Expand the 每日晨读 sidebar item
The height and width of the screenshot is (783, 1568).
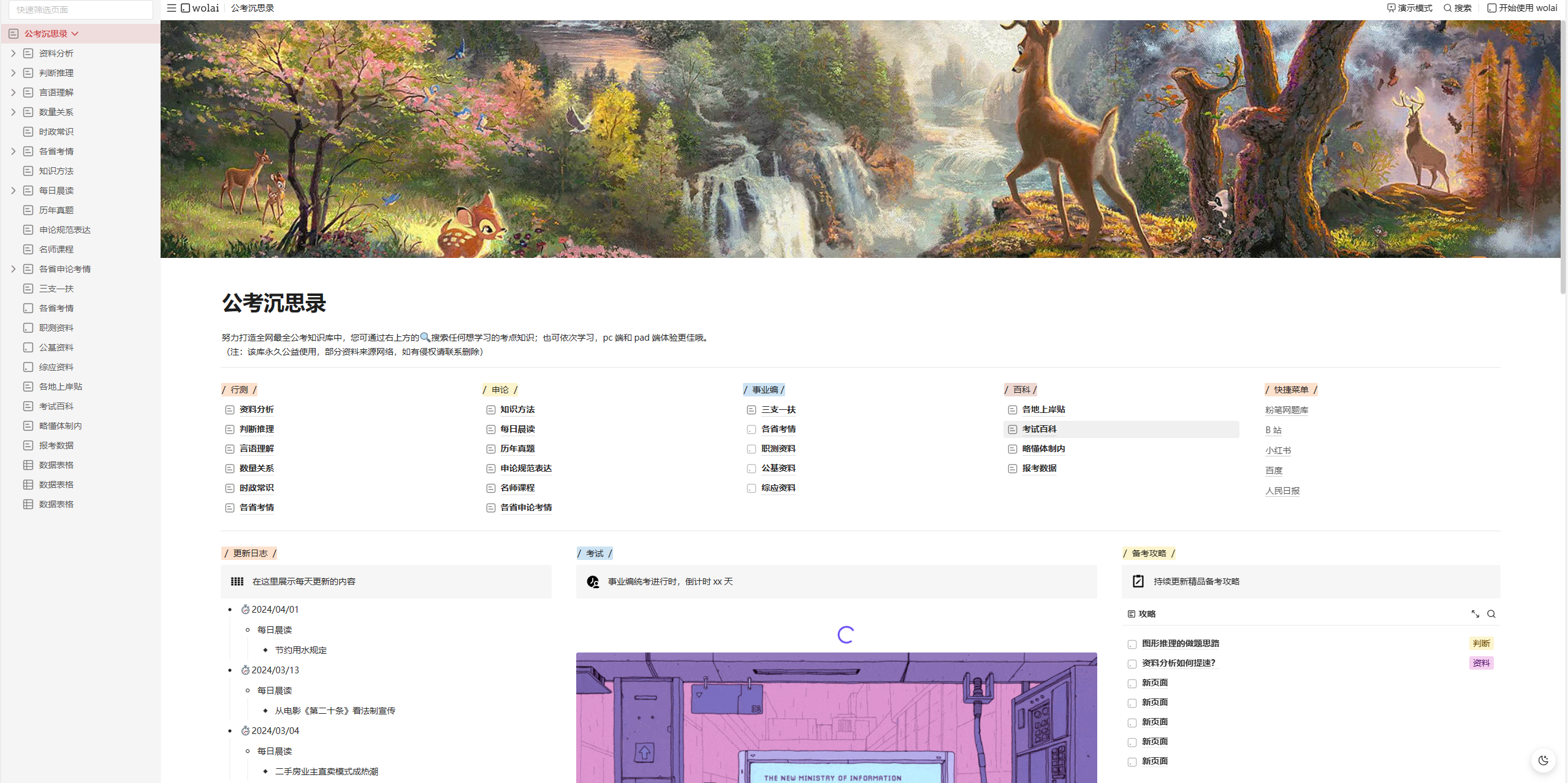coord(13,191)
